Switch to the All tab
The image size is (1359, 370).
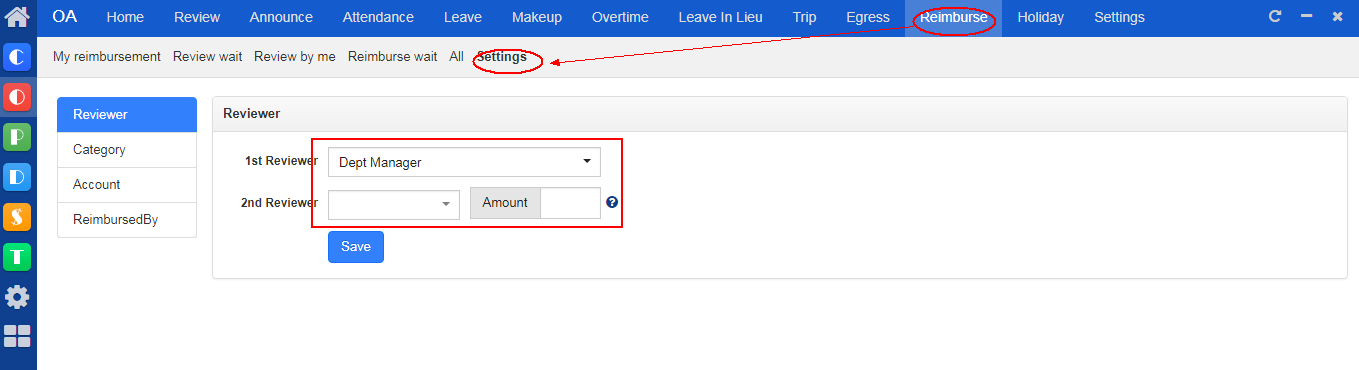456,57
